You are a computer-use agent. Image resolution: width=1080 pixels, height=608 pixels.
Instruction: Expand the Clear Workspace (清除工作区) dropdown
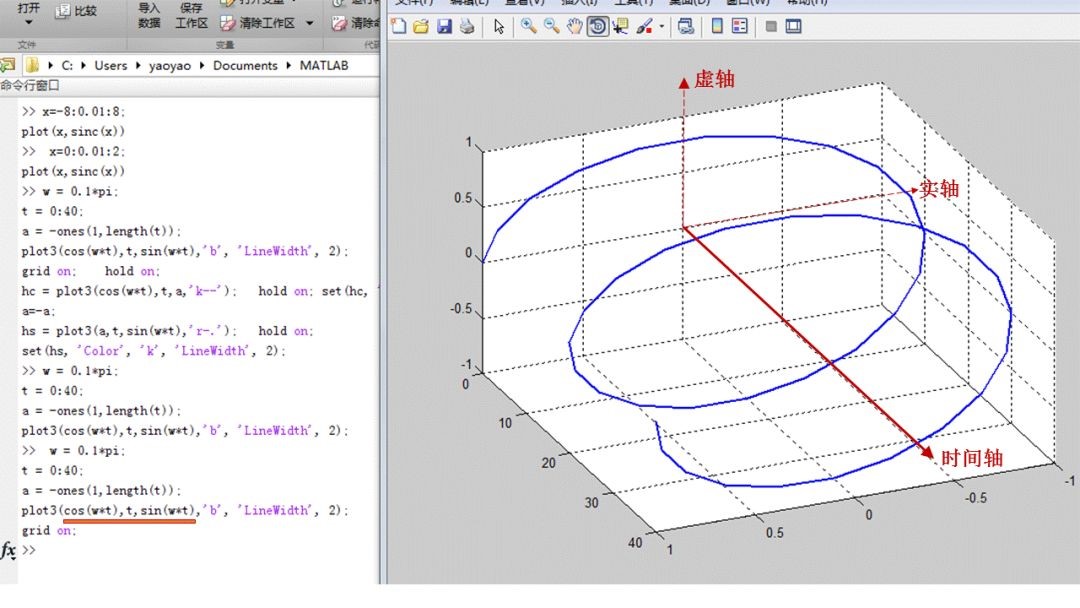[x=308, y=23]
